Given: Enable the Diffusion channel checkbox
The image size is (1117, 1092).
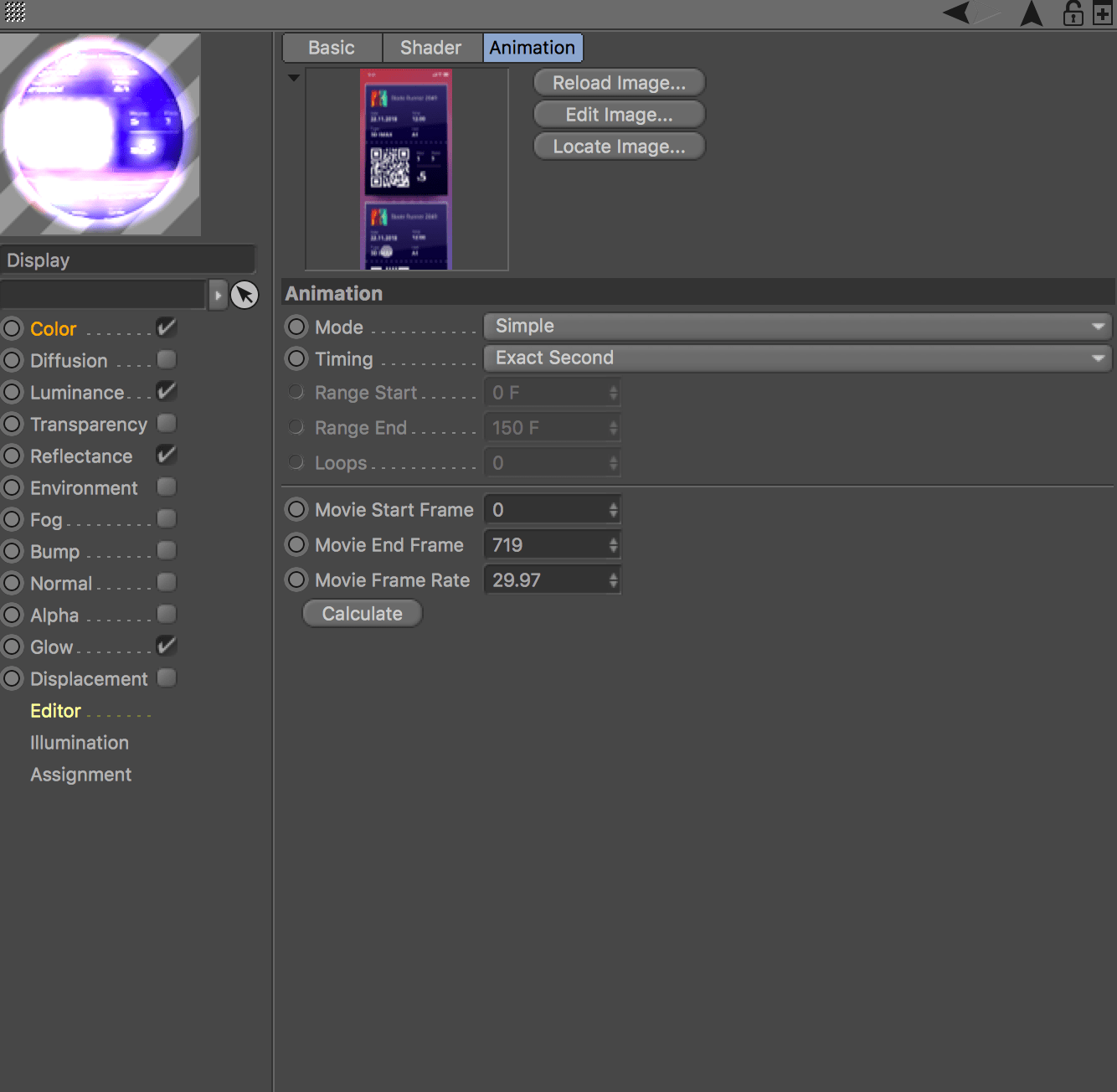Looking at the screenshot, I should click(x=167, y=360).
